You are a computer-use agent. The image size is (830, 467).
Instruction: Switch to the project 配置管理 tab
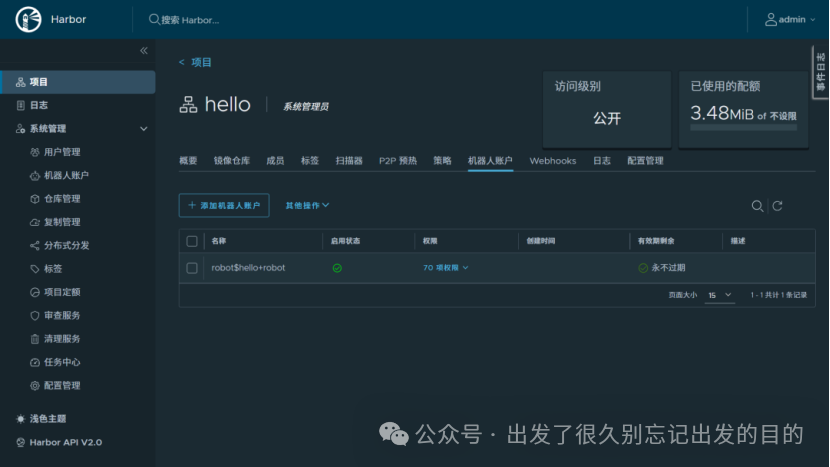[x=645, y=160]
